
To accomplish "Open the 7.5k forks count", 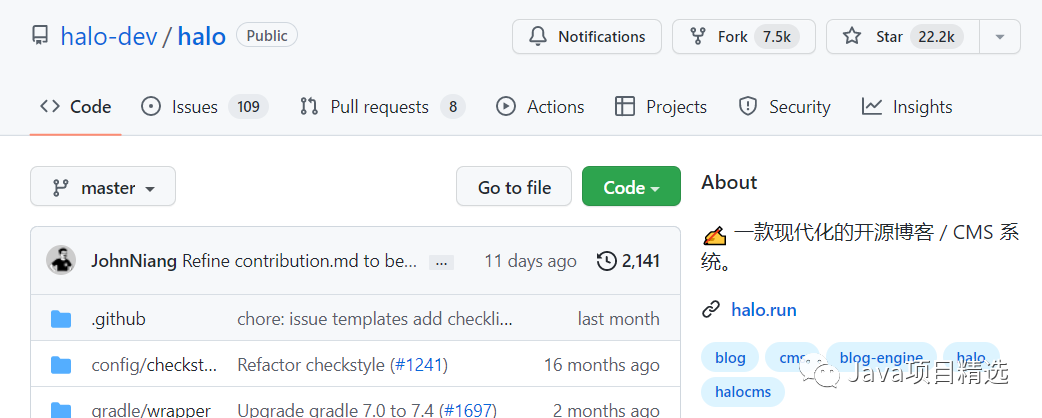I will [776, 37].
